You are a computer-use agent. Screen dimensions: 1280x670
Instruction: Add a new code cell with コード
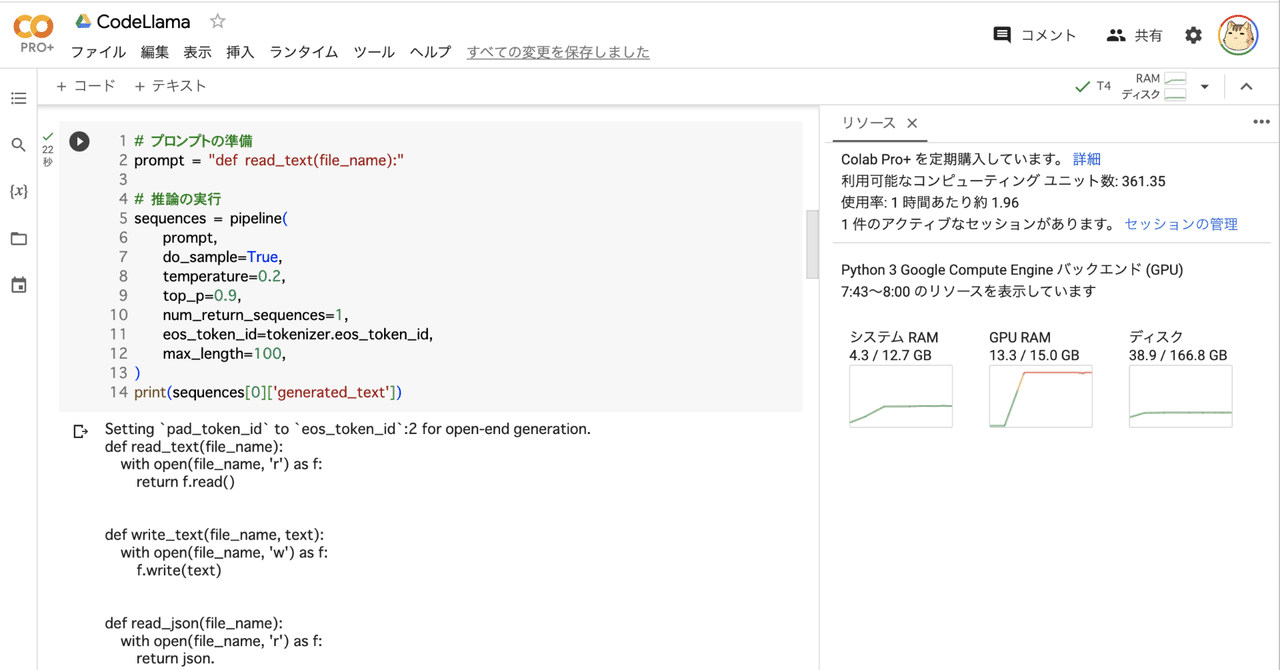tap(84, 85)
